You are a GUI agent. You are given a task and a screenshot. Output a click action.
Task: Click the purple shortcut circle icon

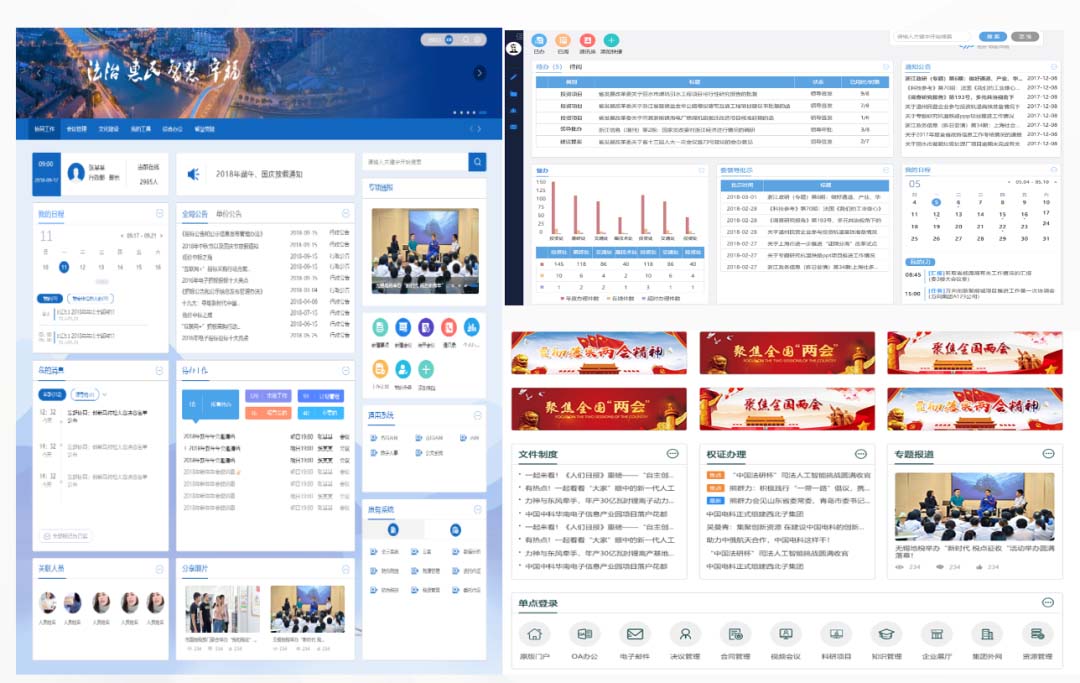tap(426, 327)
